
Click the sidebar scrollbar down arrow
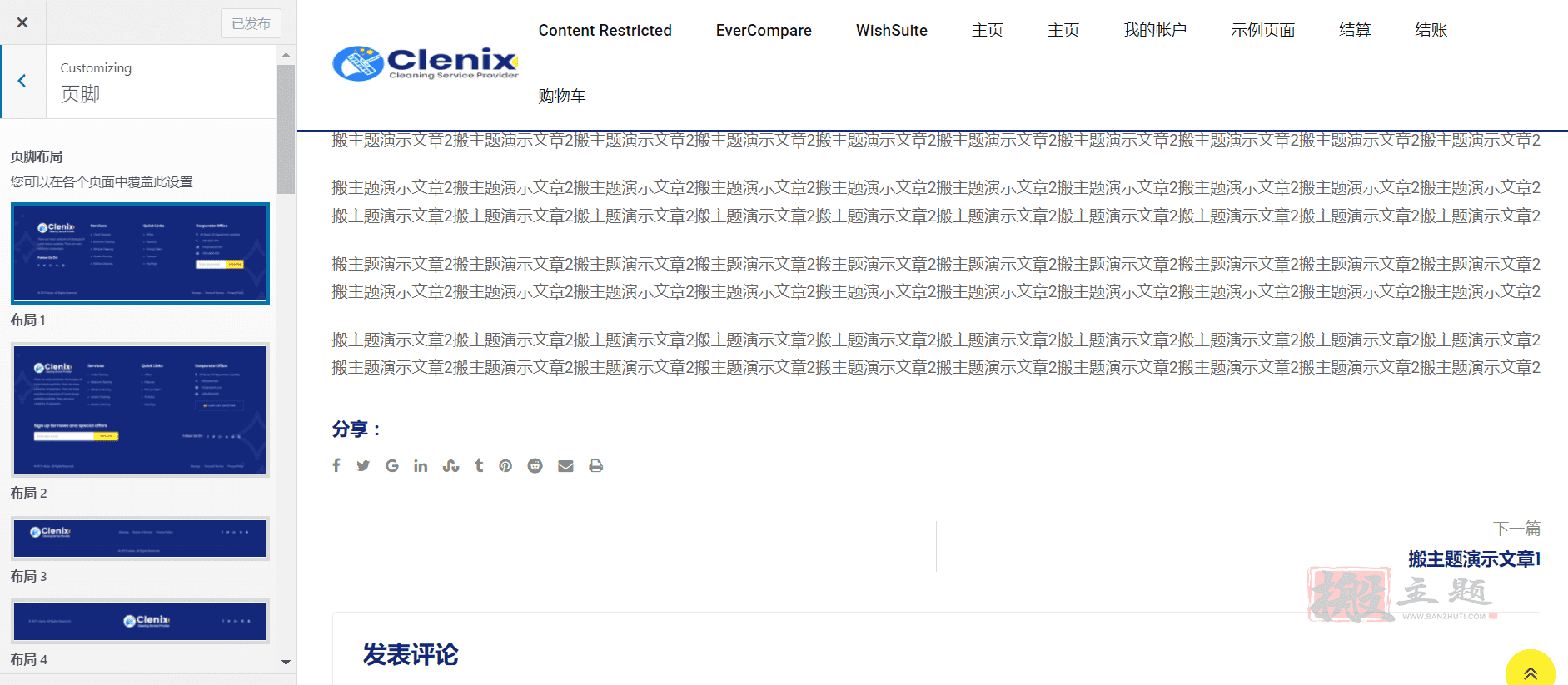[286, 663]
